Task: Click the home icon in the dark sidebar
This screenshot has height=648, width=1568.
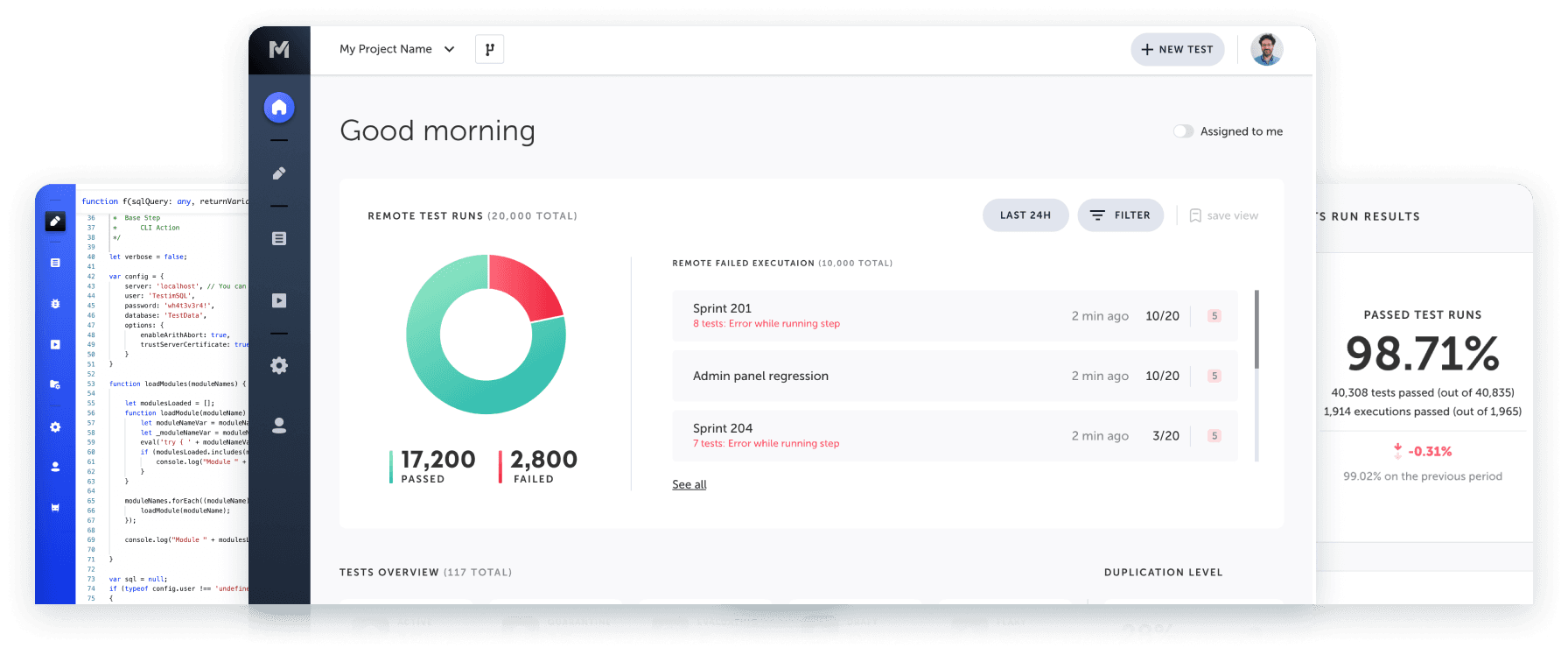Action: pyautogui.click(x=279, y=108)
